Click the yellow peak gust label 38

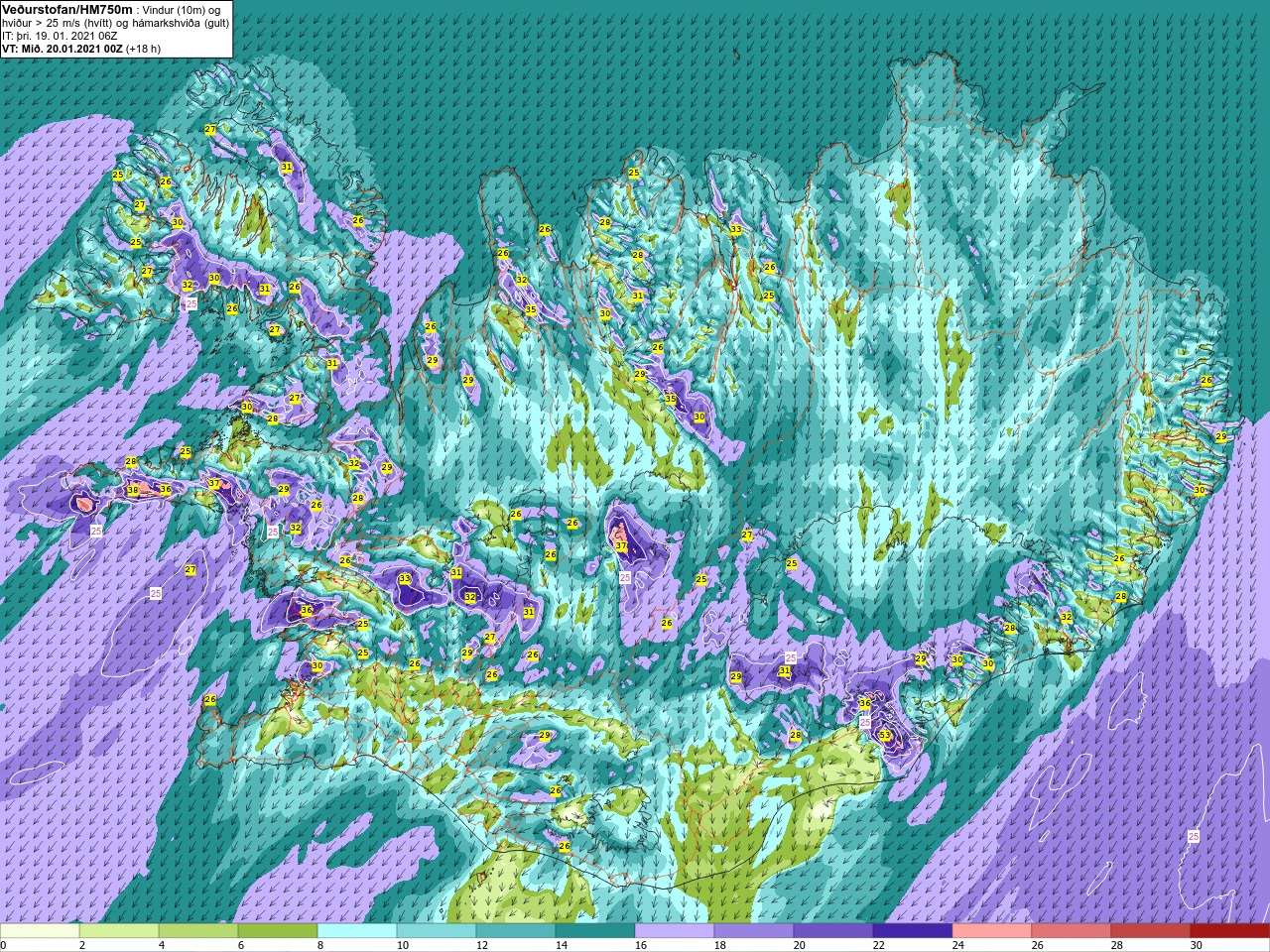click(133, 490)
